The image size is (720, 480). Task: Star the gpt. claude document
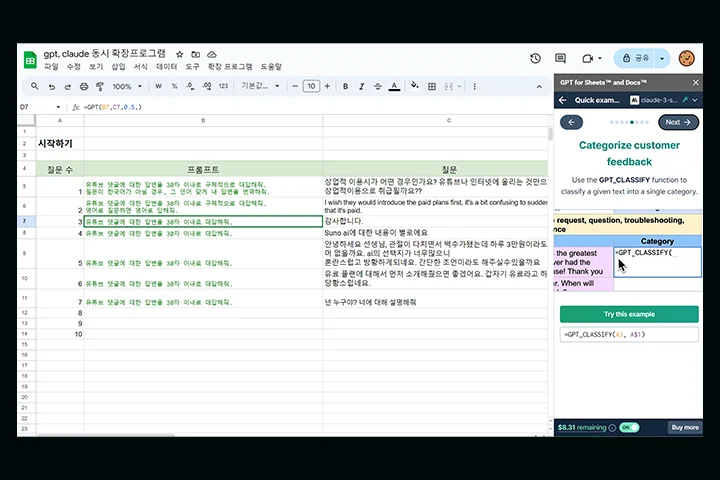[180, 54]
